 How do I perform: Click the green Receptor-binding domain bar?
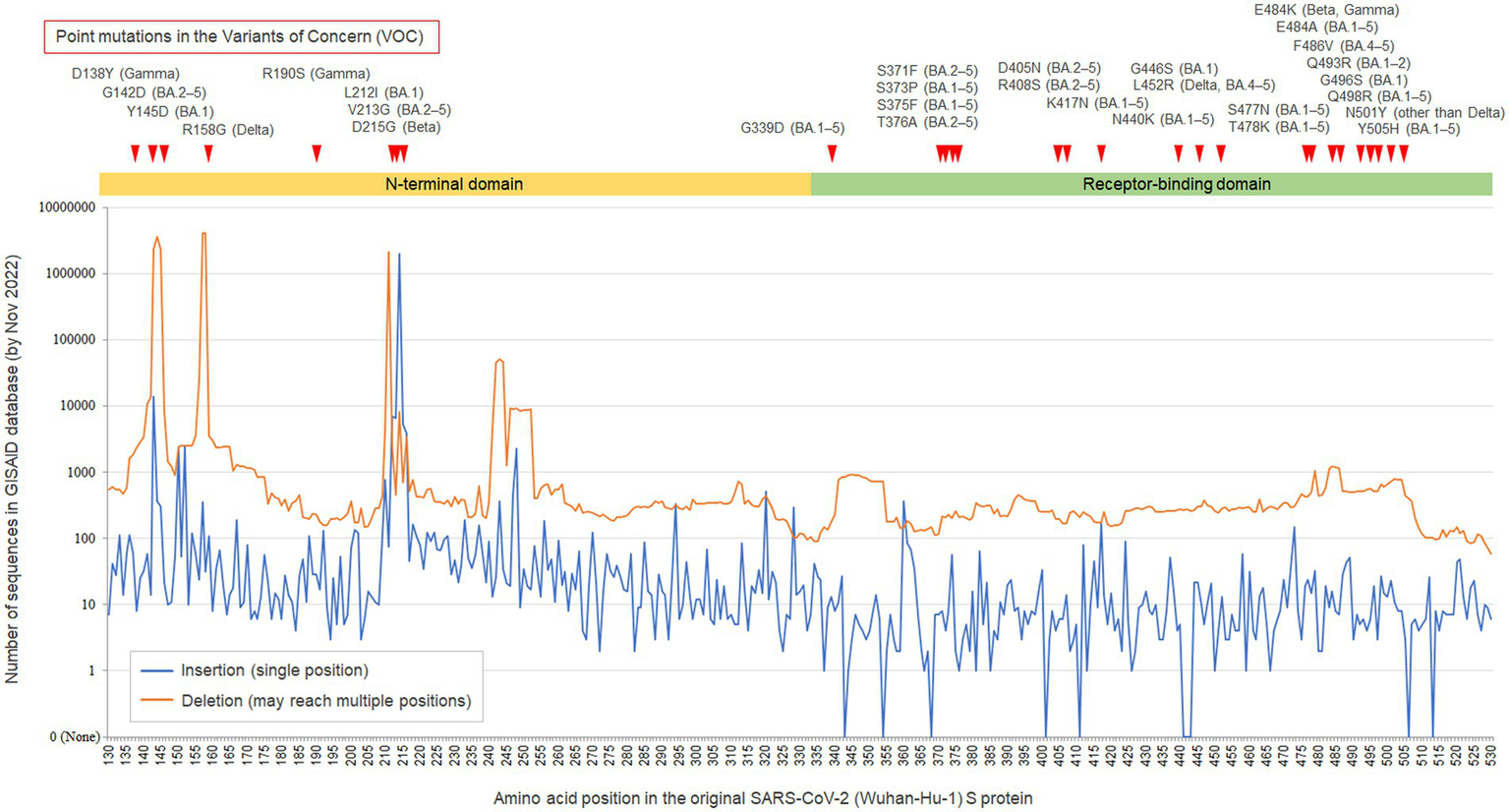pyautogui.click(x=1176, y=184)
